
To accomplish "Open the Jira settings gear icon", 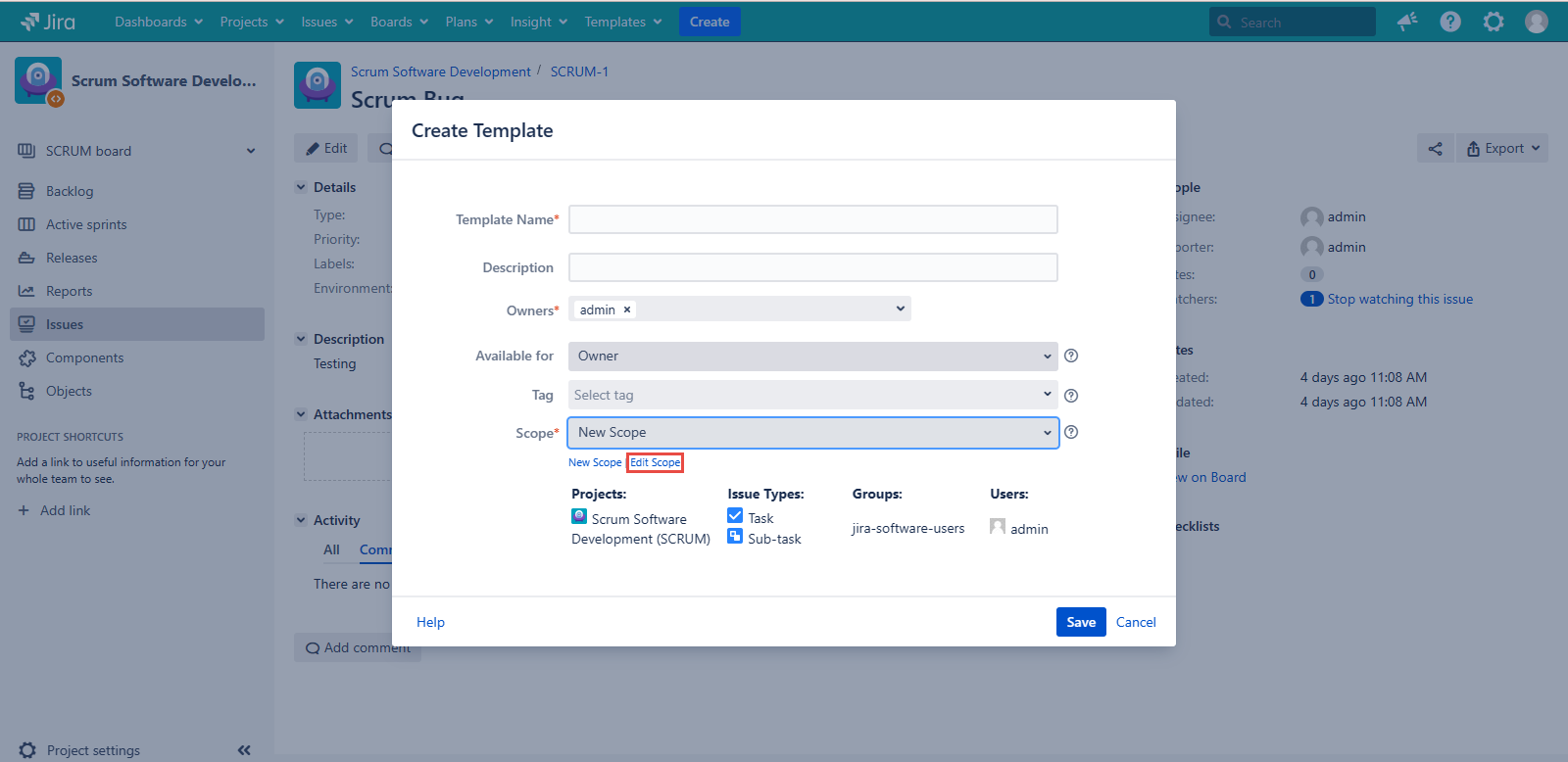I will pos(1494,22).
